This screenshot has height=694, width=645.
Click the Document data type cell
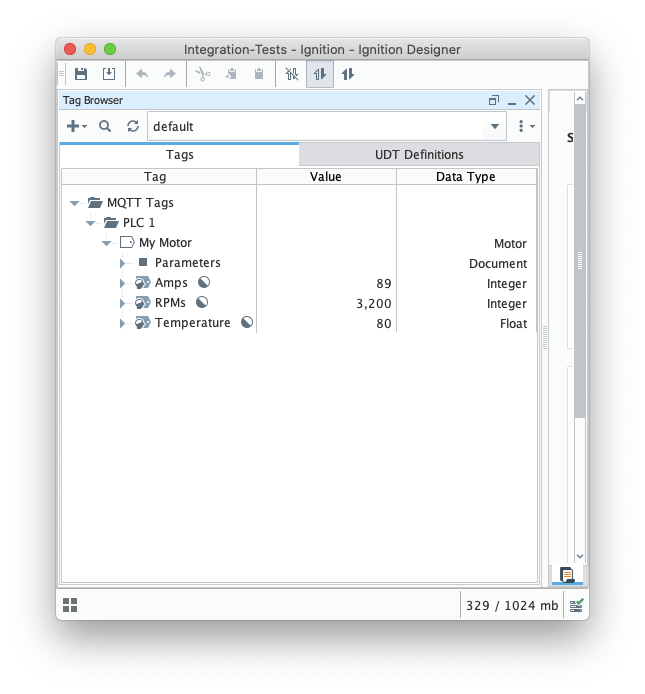point(498,263)
